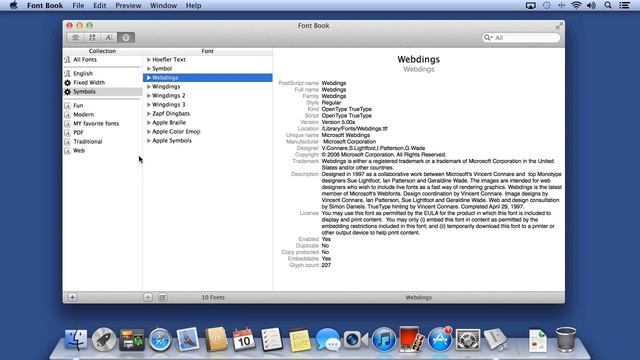This screenshot has height=360, width=640.
Task: Select the Zapf Dingbats font name
Action: [x=171, y=113]
